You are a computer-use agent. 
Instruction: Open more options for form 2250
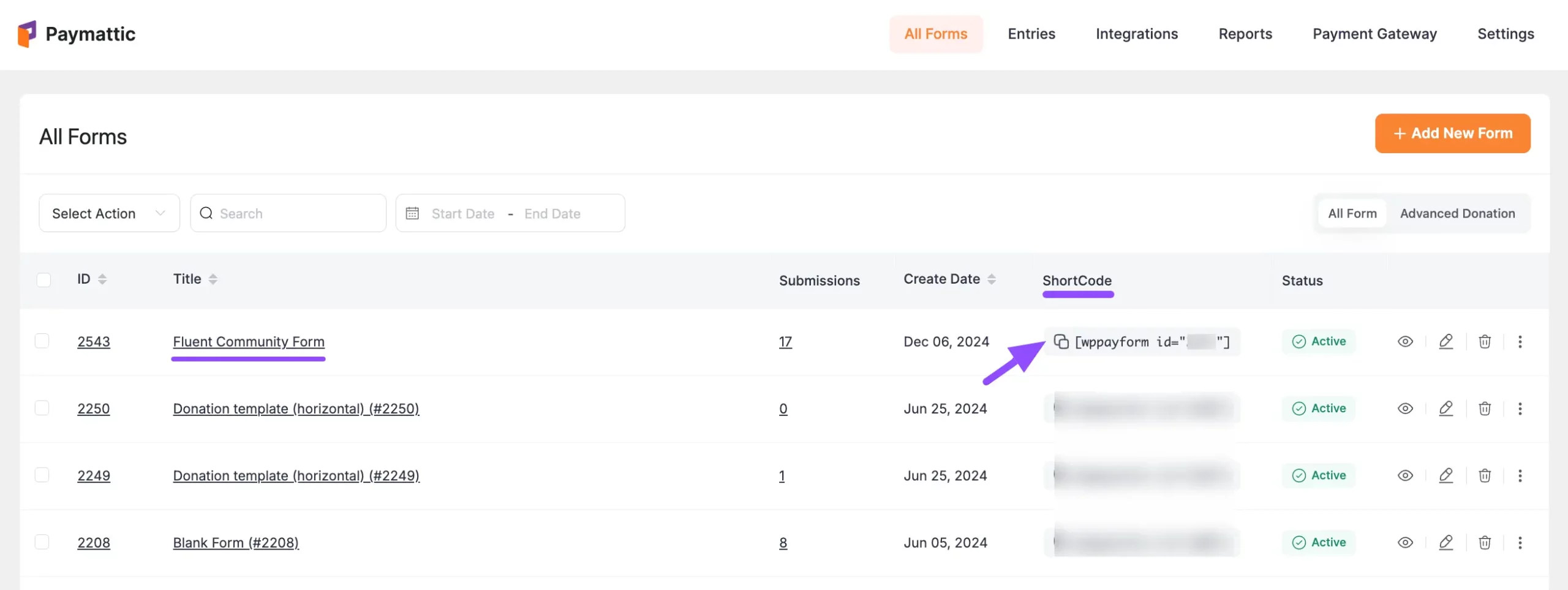click(1520, 409)
